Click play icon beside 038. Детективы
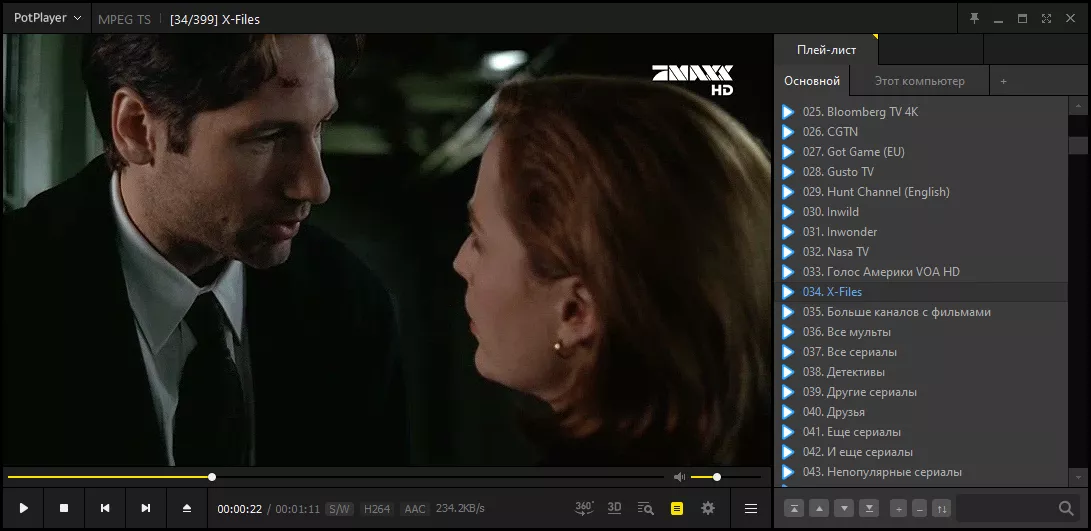This screenshot has width=1091, height=531. coord(788,372)
